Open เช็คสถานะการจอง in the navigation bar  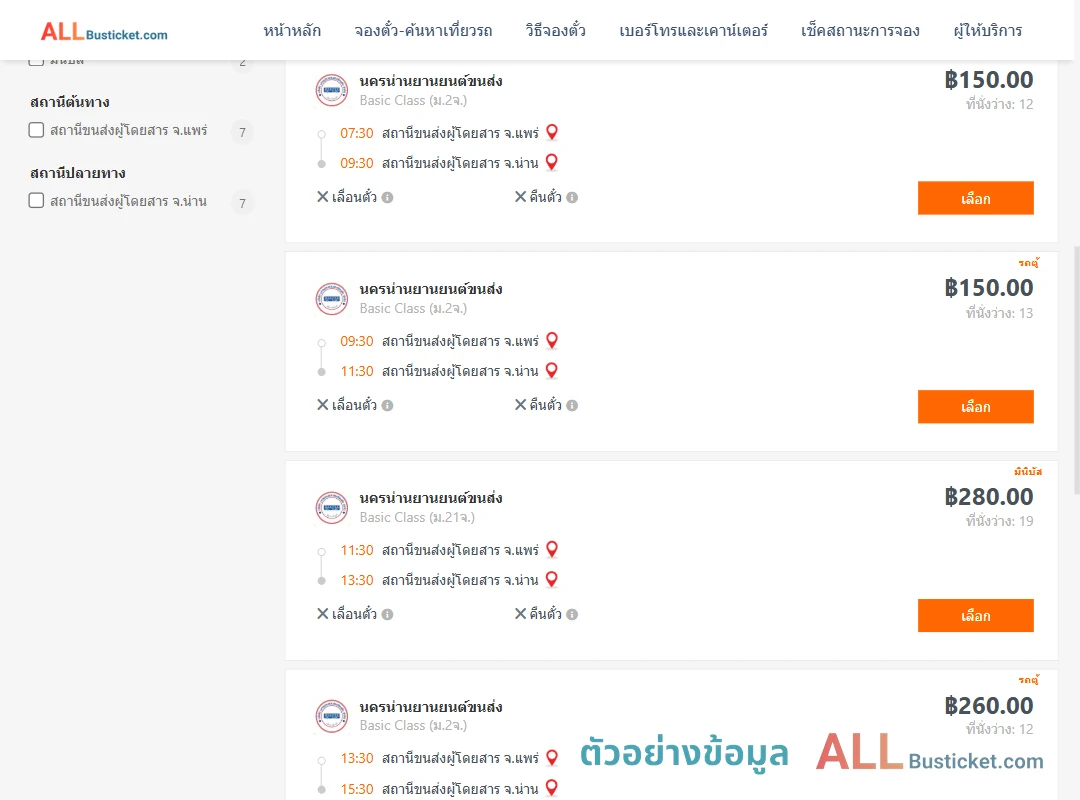(x=860, y=31)
